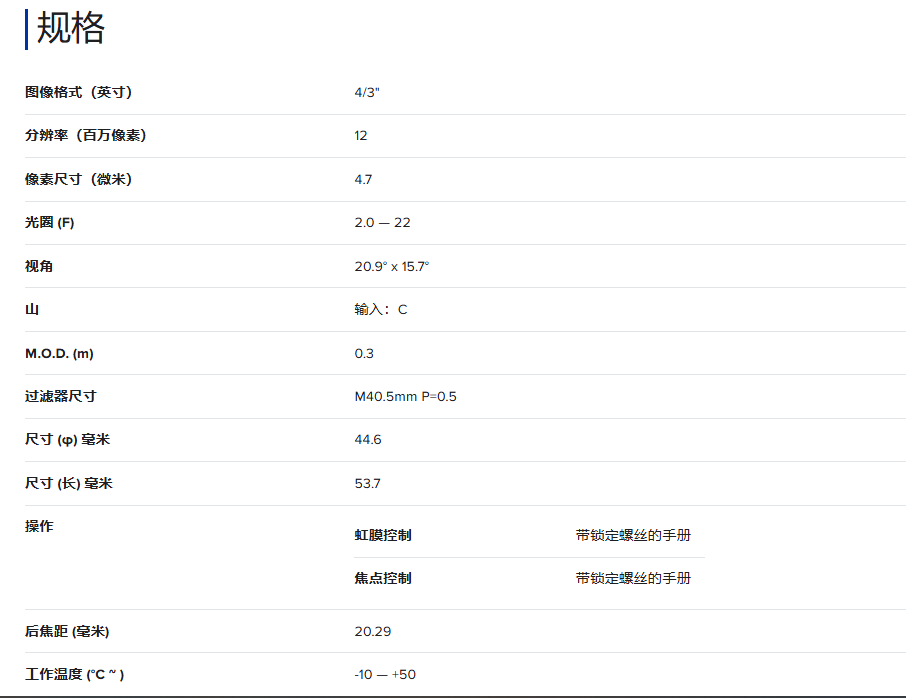Select the 过滤器尺寸 label
The height and width of the screenshot is (698, 906).
(x=60, y=397)
